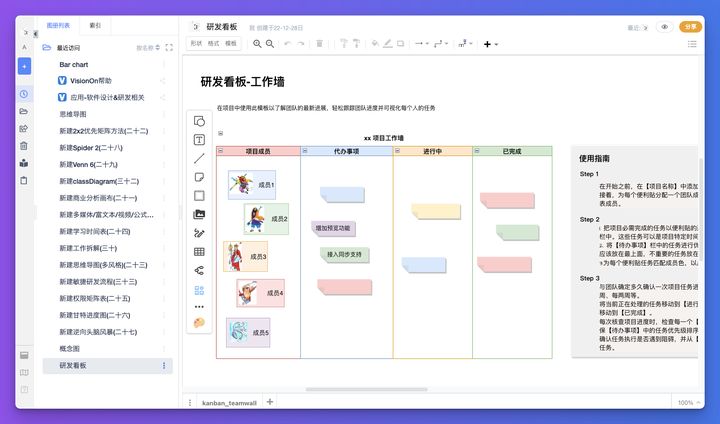Select the 接入同步支持 sticky note
The image size is (720, 424).
[344, 254]
